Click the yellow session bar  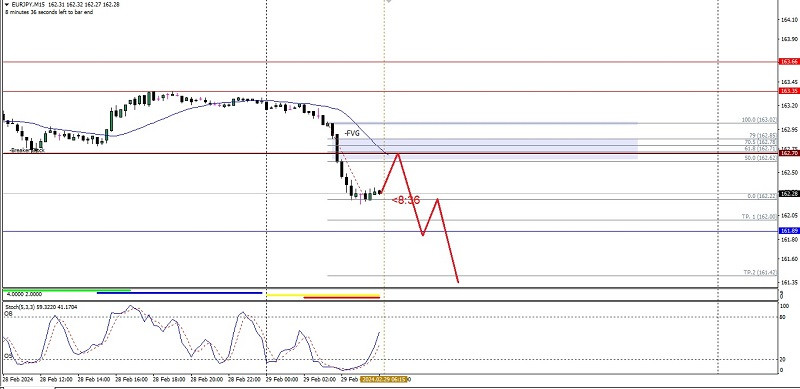(x=323, y=295)
